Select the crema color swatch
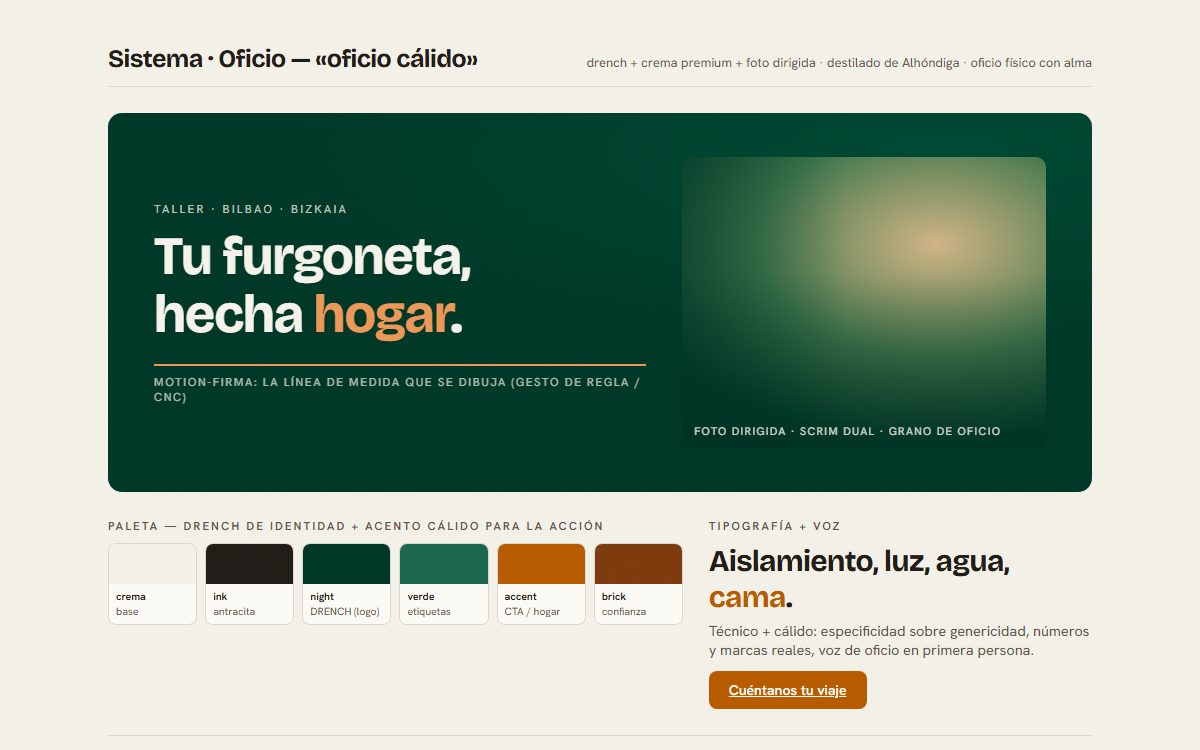Screen dimensions: 1200x750 (152, 584)
